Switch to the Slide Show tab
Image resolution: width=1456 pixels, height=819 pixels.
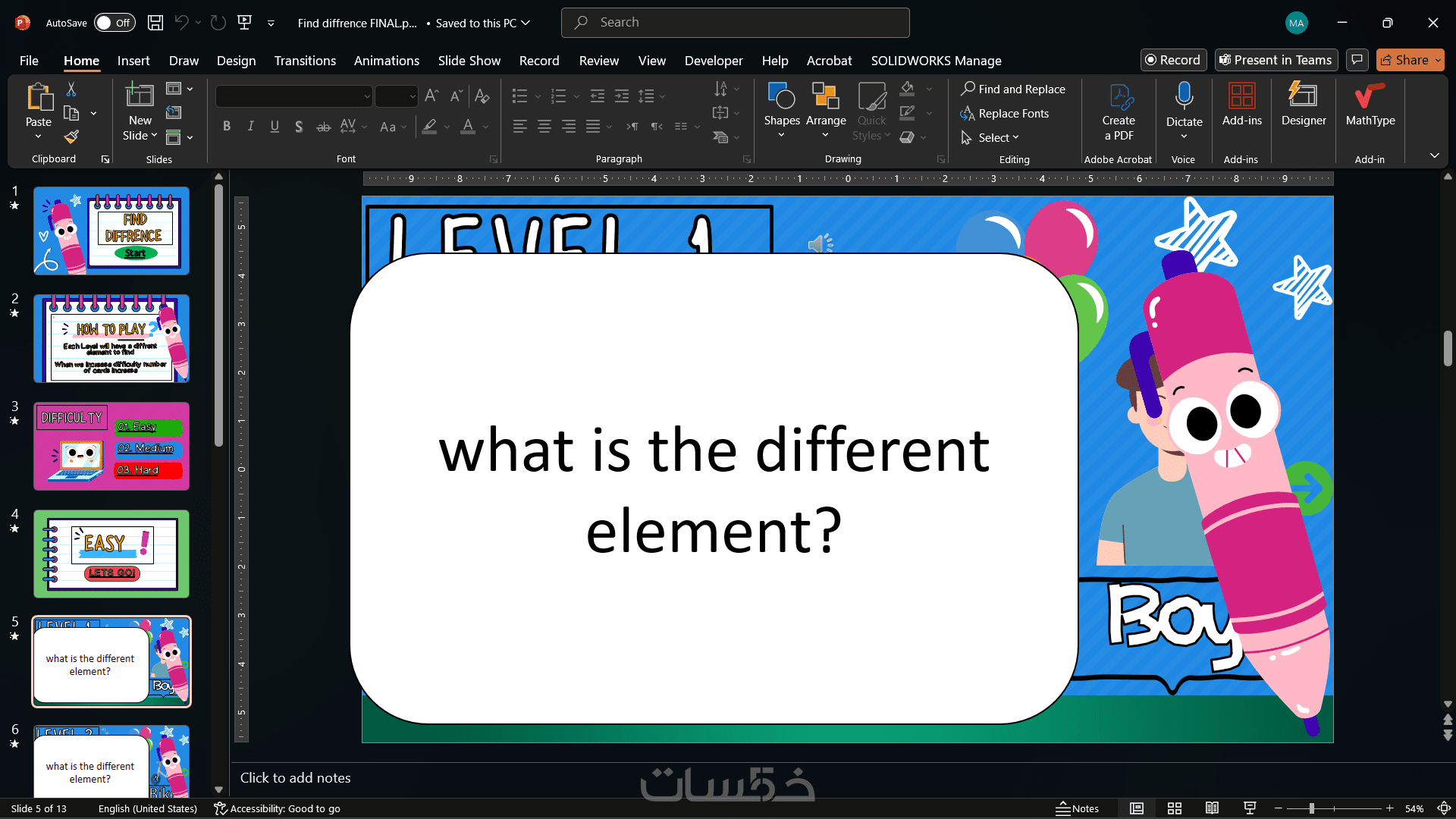point(469,61)
